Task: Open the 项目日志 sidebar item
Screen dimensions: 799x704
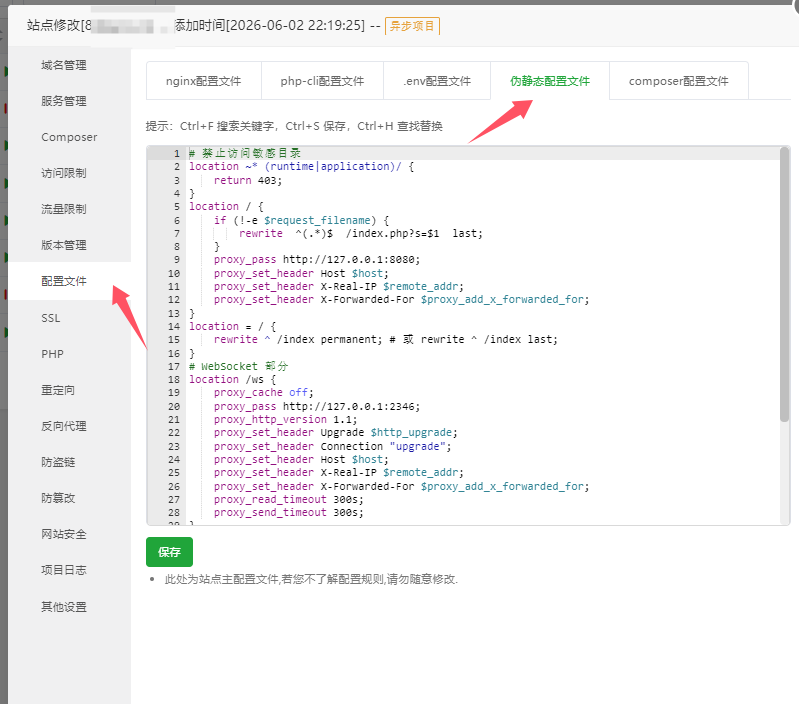Action: click(64, 571)
